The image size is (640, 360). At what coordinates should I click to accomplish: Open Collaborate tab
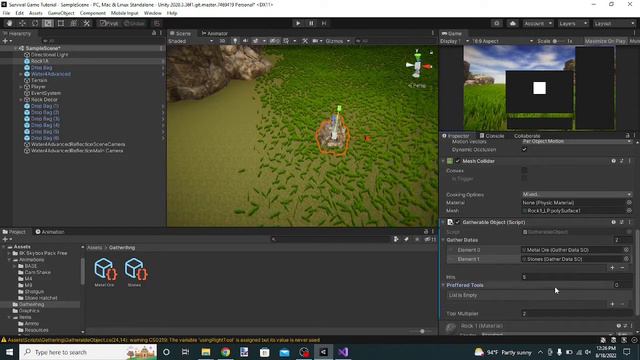[527, 136]
